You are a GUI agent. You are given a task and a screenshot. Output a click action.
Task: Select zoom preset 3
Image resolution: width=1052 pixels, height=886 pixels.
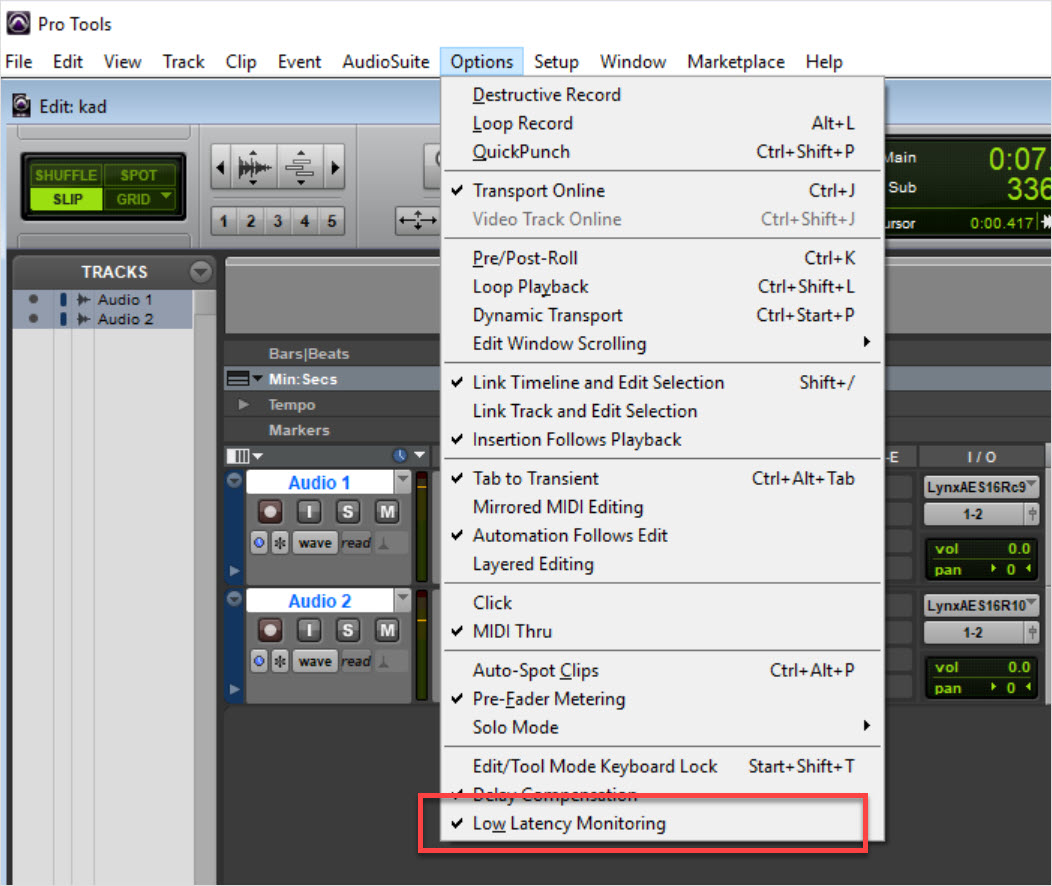[x=278, y=221]
